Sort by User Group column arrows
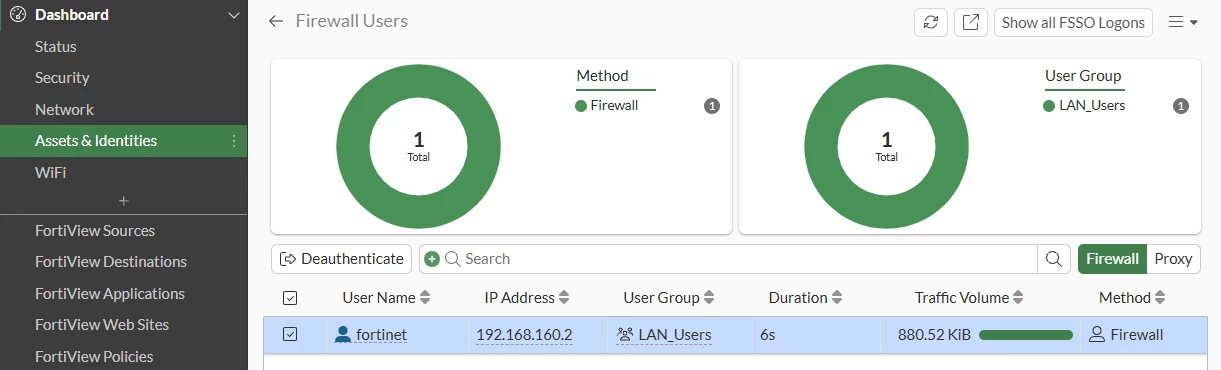The width and height of the screenshot is (1221, 370). click(709, 298)
